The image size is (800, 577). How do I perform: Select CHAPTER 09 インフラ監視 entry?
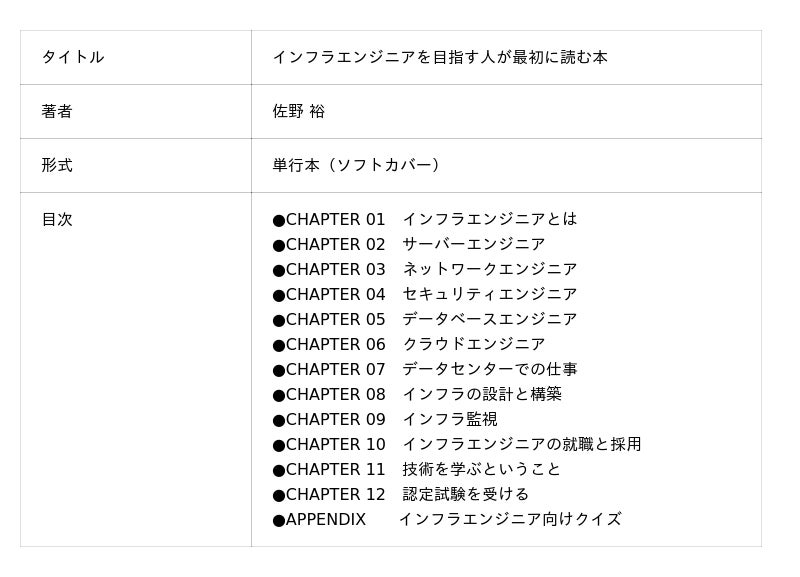point(385,419)
